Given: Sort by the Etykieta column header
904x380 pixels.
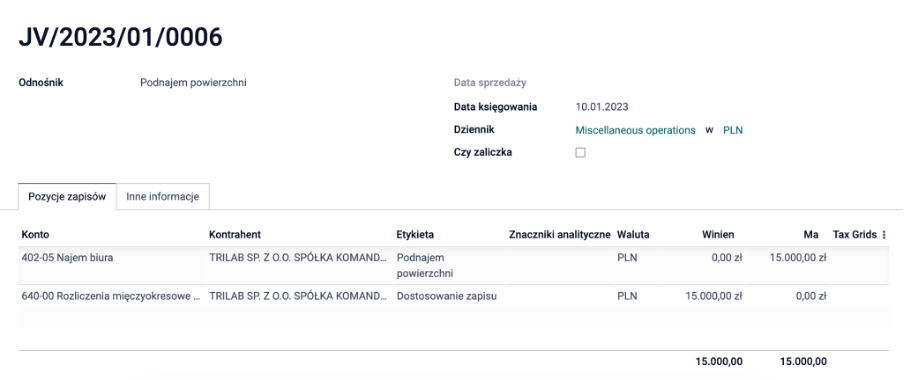Looking at the screenshot, I should point(415,235).
